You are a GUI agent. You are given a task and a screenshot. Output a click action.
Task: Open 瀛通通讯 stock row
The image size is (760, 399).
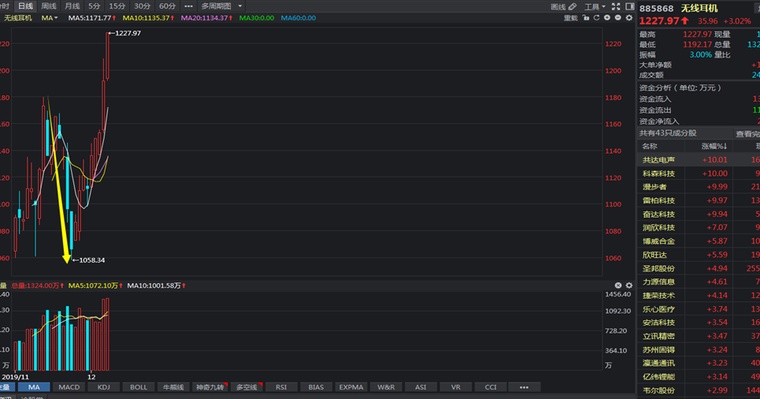pyautogui.click(x=698, y=363)
